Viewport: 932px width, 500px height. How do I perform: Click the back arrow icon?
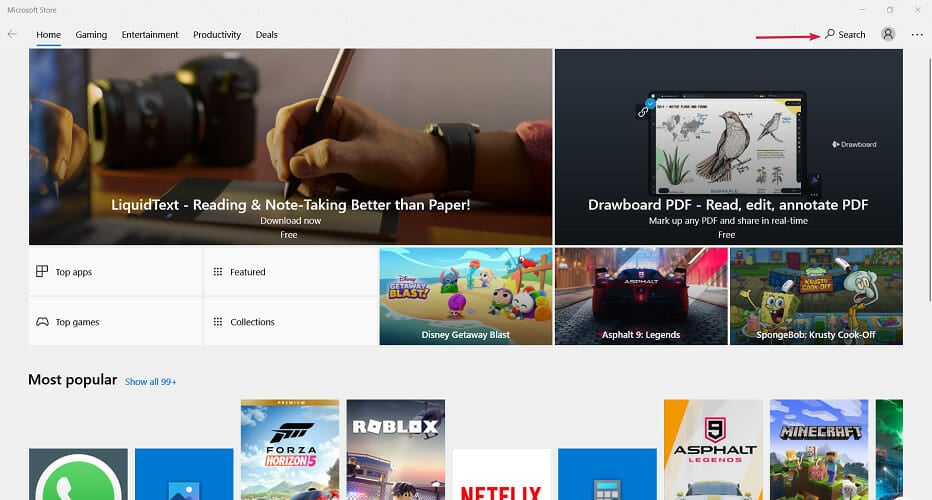(x=12, y=34)
